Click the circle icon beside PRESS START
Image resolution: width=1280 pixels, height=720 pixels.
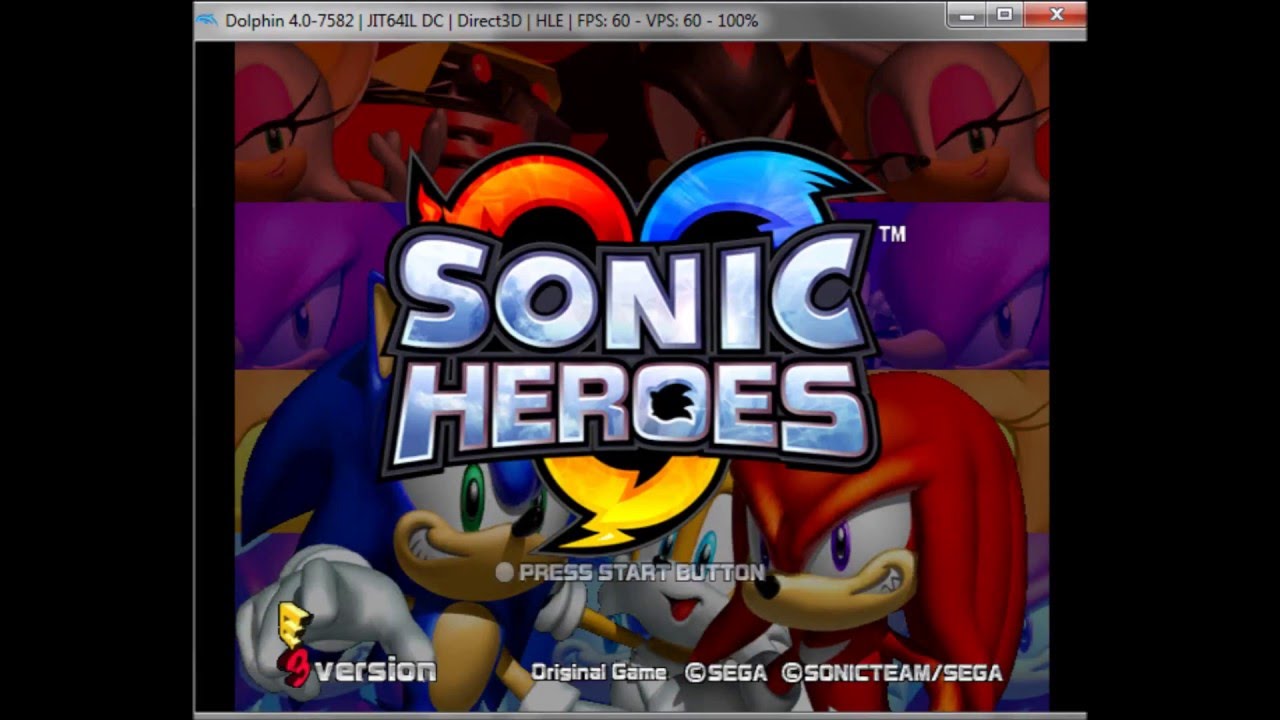[505, 573]
